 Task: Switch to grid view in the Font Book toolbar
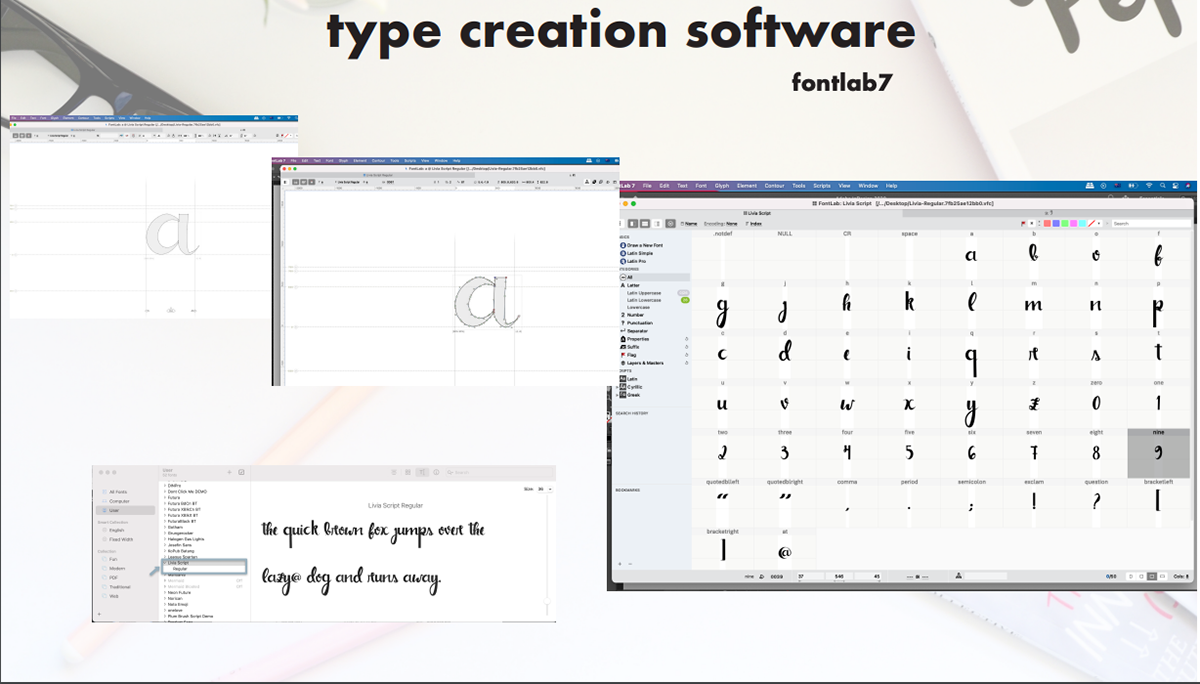point(408,472)
